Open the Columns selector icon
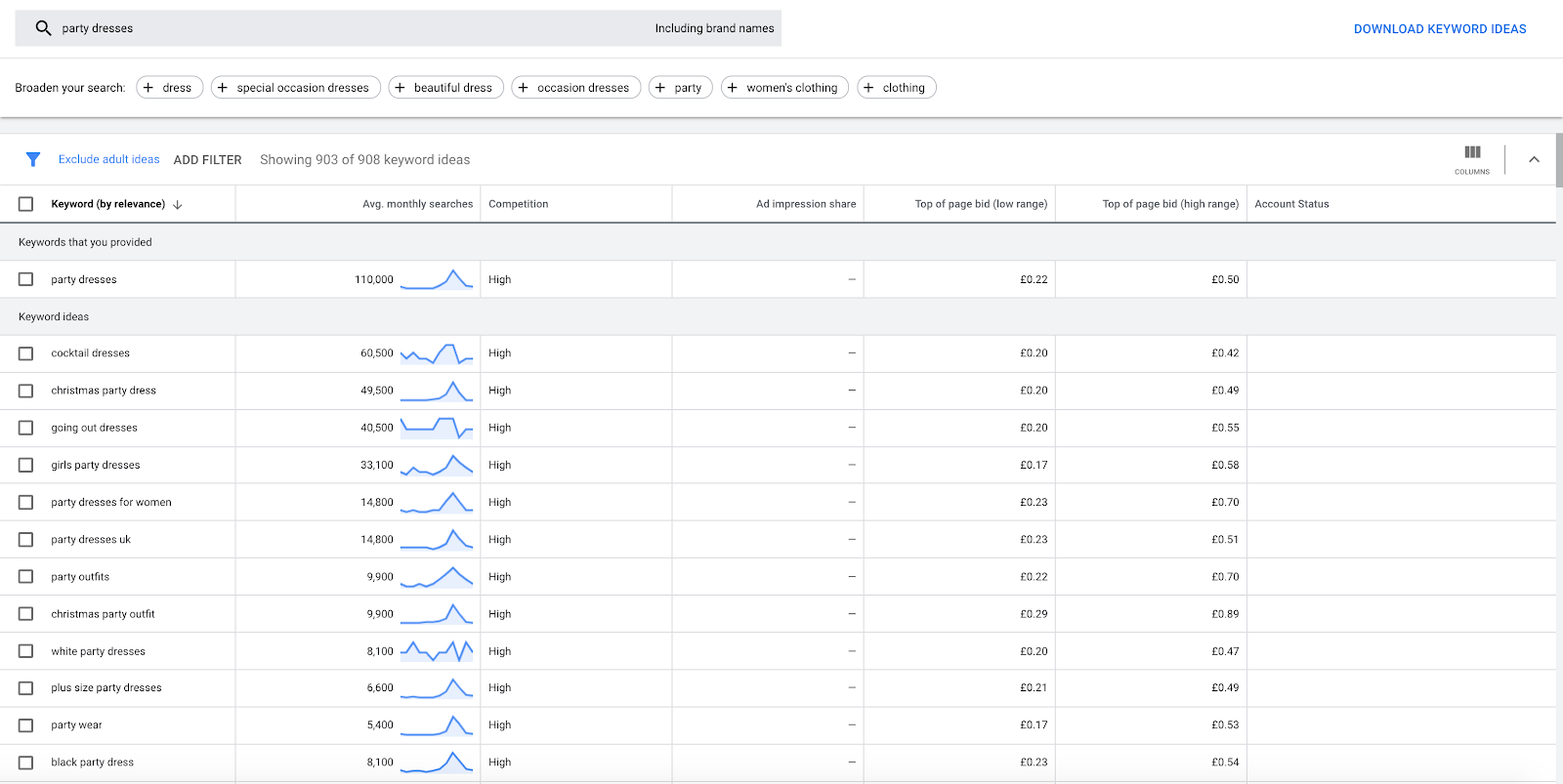The image size is (1563, 784). coord(1472,159)
